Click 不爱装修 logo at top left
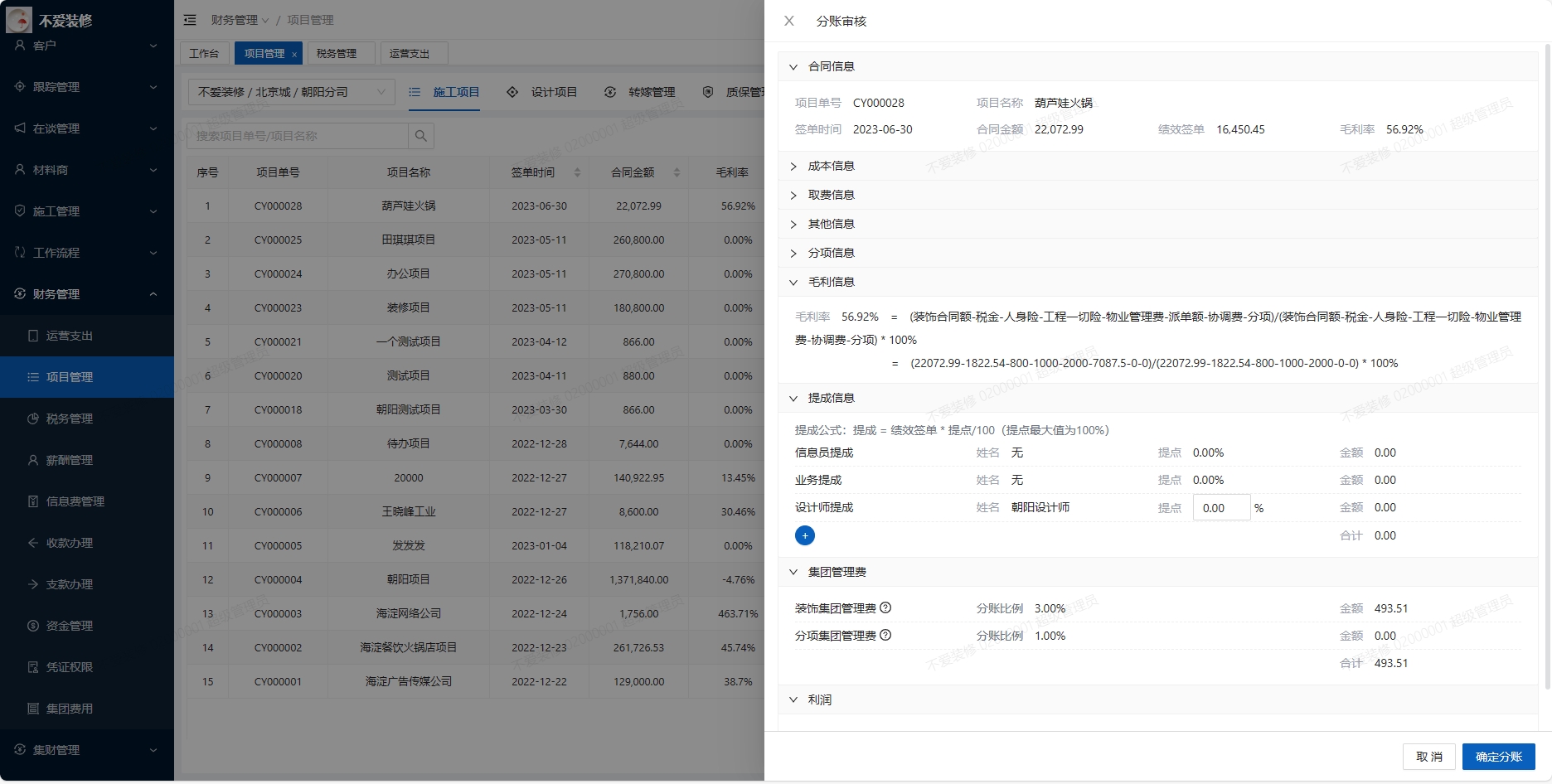Viewport: 1552px width, 784px height. pos(19,19)
